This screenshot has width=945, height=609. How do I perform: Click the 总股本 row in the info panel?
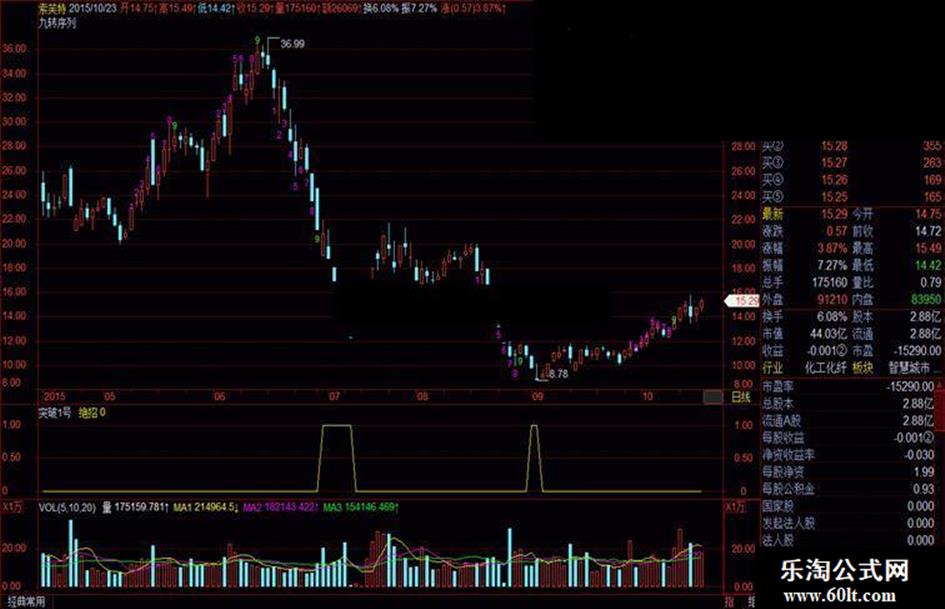tap(848, 403)
